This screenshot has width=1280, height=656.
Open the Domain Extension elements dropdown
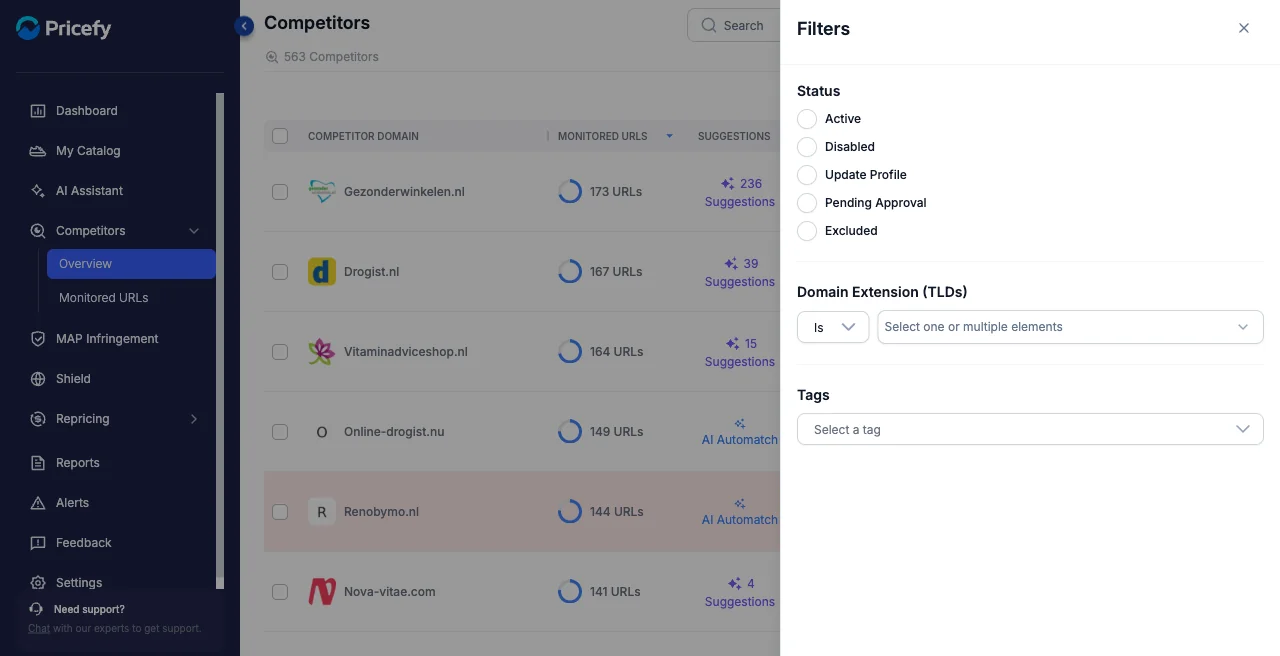point(1070,327)
